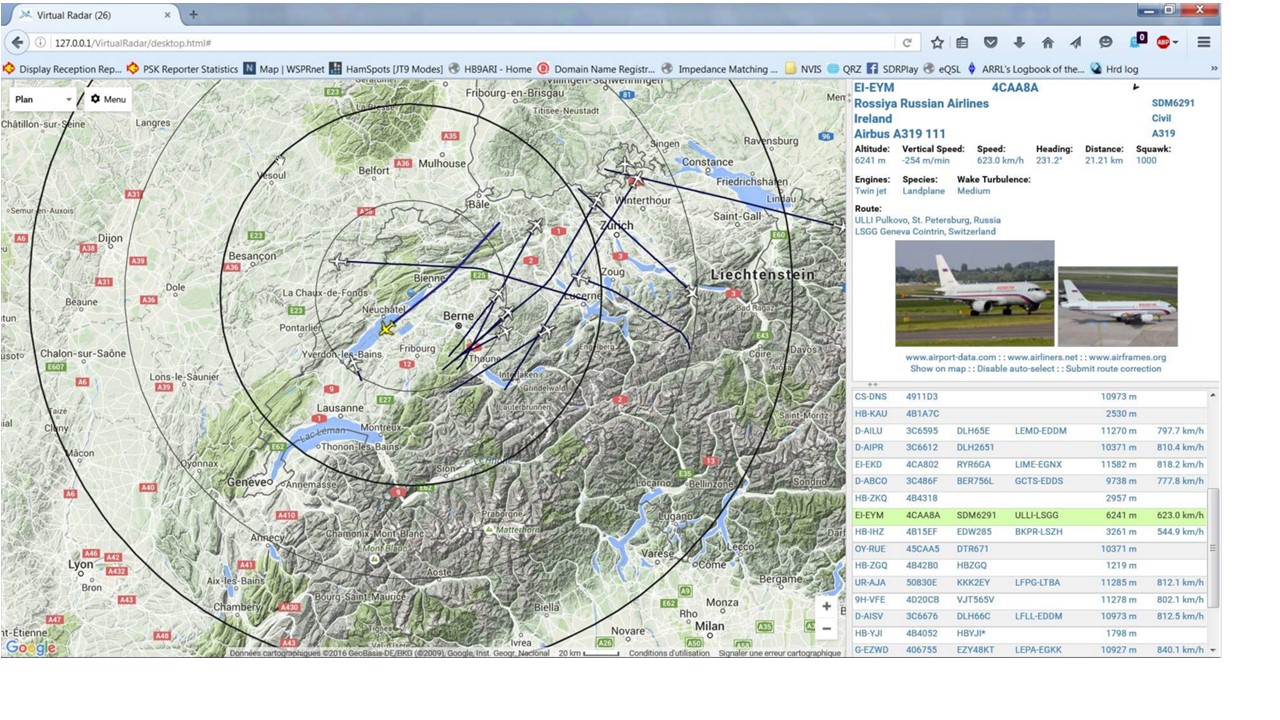Open the Firefox hamburger menu

click(x=1204, y=43)
